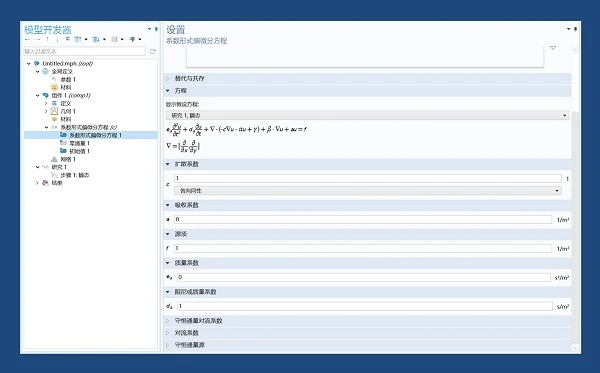Collapse the 系数形式偏微分方程 (c) physics node
The width and height of the screenshot is (600, 373).
pos(46,127)
